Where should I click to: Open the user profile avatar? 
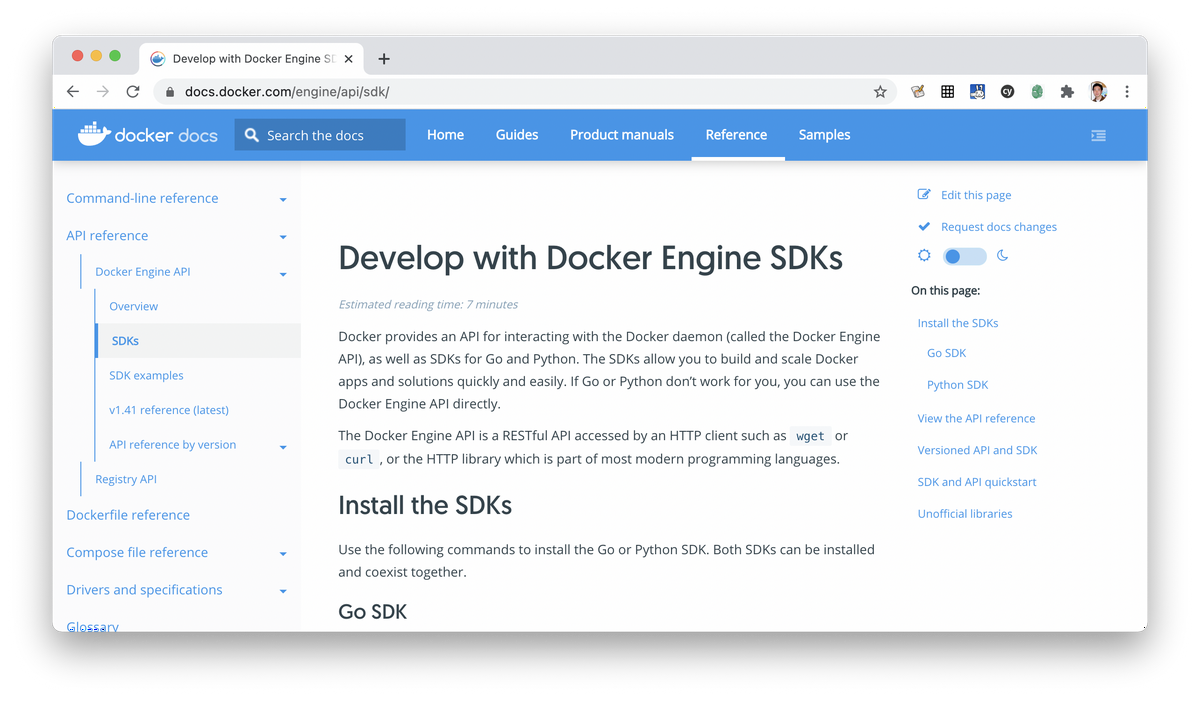1098,92
